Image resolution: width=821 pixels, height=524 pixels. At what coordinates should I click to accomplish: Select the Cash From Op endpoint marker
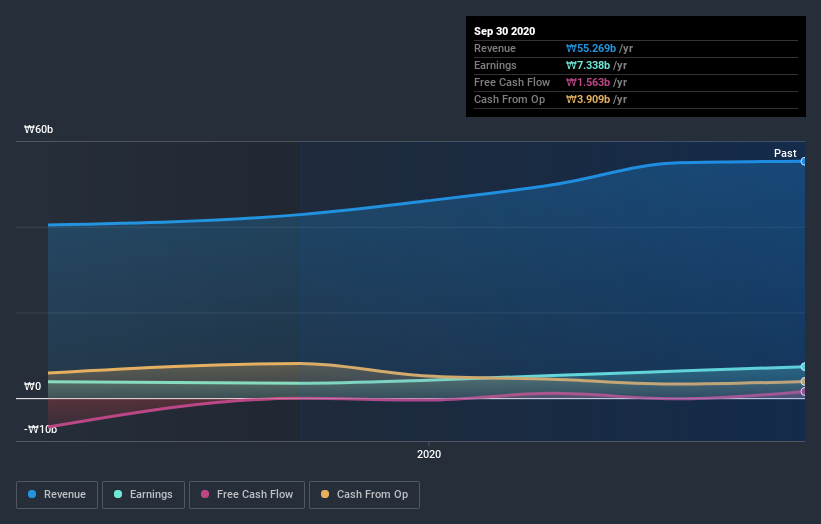(803, 381)
